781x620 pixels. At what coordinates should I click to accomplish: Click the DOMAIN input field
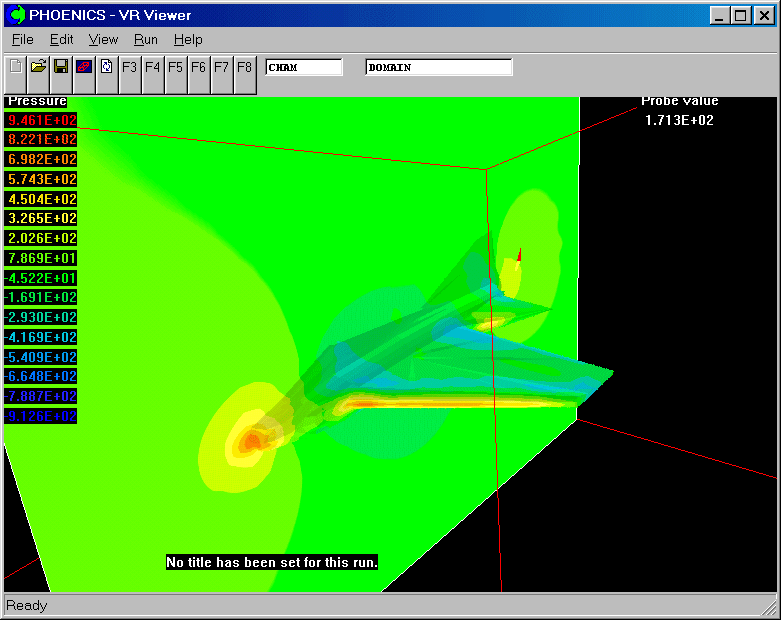tap(439, 67)
